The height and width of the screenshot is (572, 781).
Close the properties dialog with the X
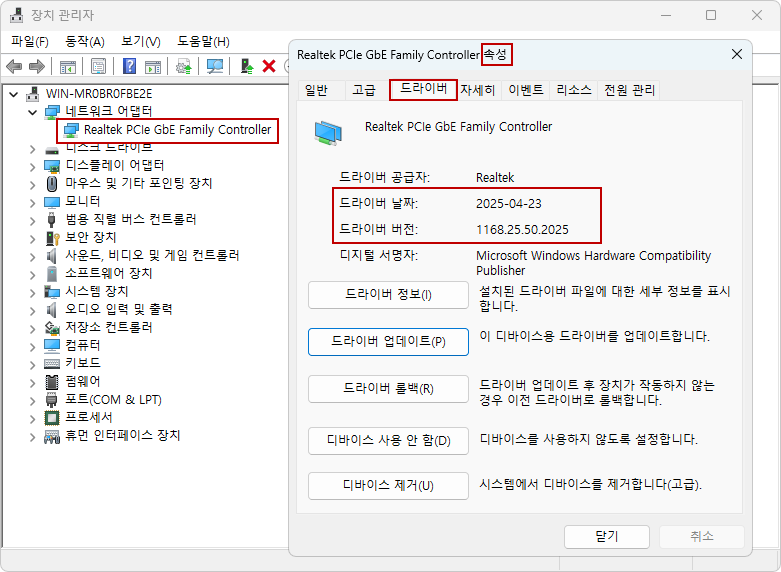737,54
